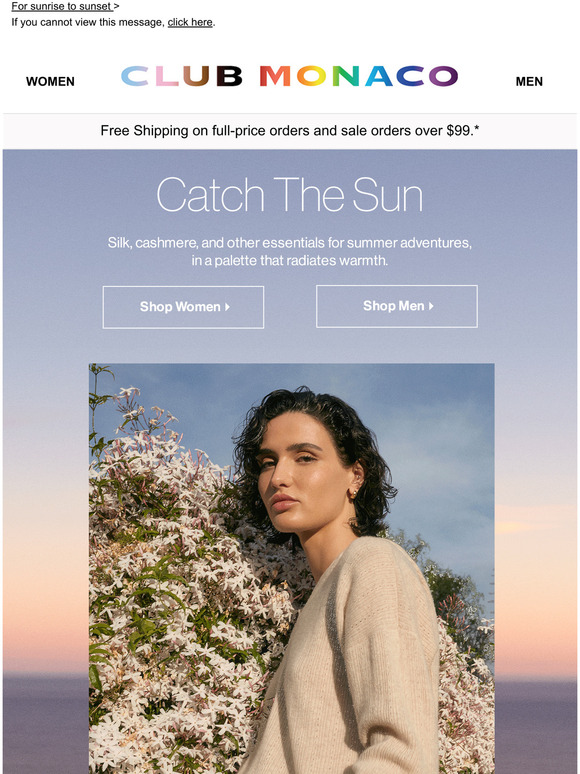Click the blue letter C at logo start
The image size is (580, 774).
click(135, 77)
